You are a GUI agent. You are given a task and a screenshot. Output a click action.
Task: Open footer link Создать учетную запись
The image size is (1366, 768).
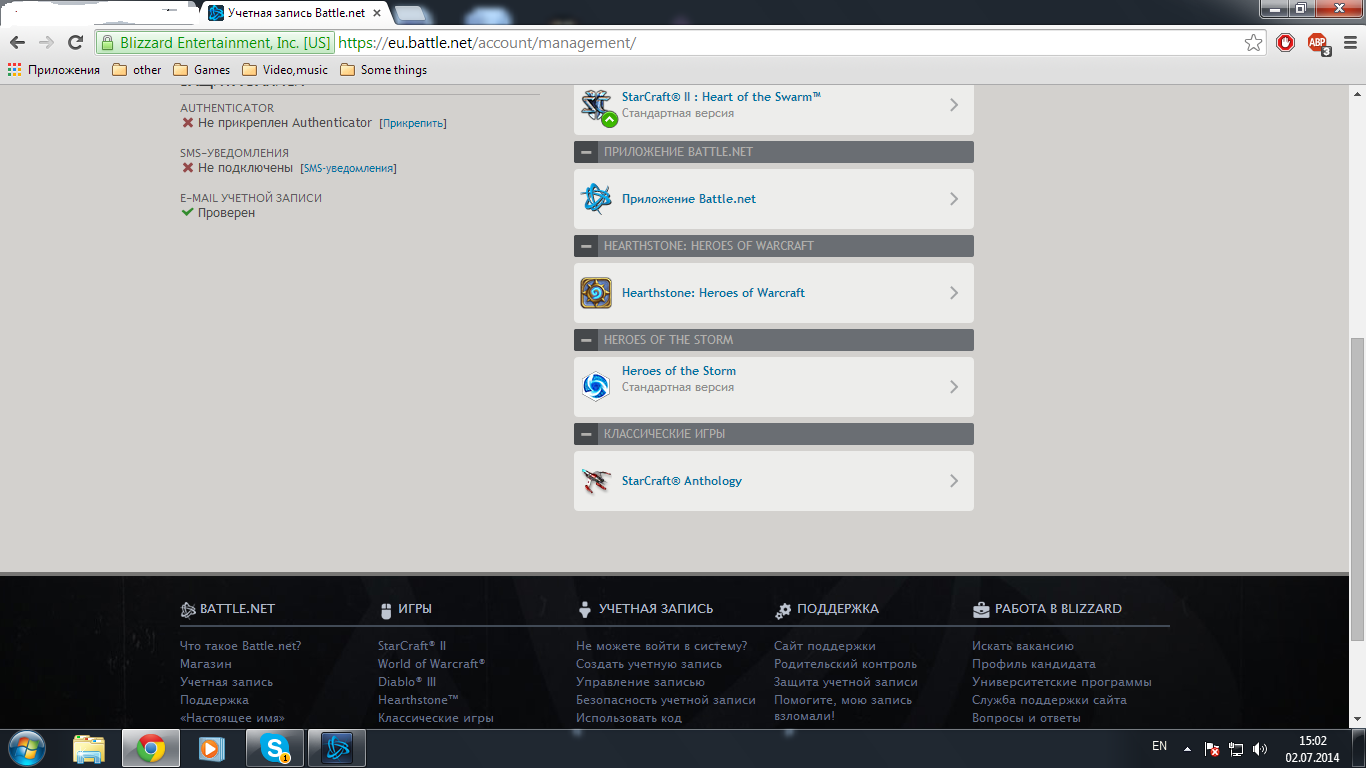[649, 664]
